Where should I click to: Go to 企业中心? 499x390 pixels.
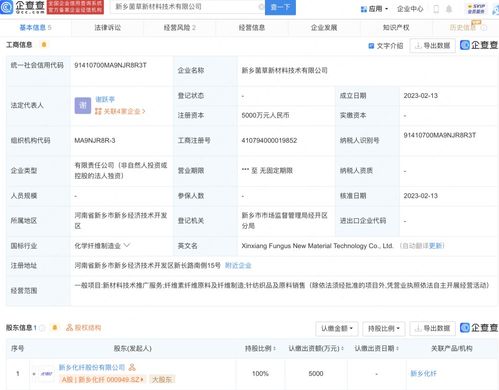(x=410, y=9)
